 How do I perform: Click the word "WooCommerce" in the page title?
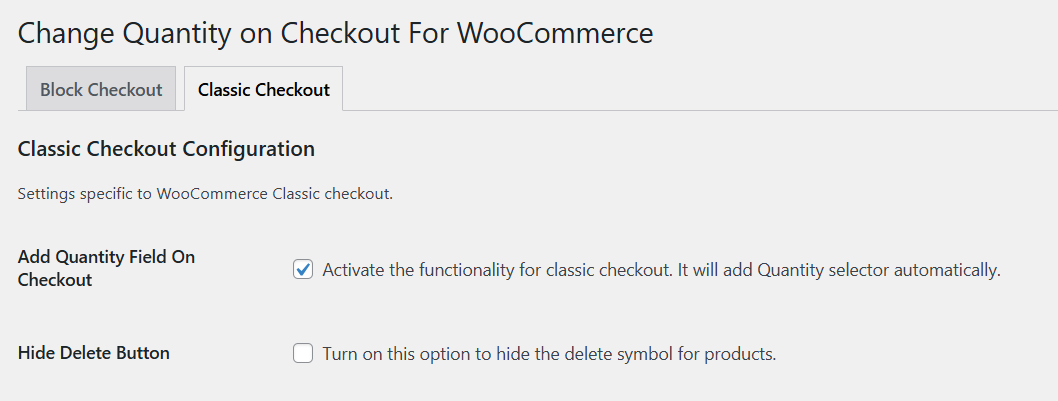(555, 32)
